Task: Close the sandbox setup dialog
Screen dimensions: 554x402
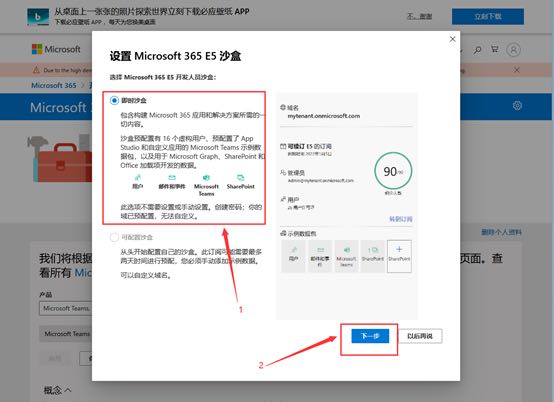Action: tap(453, 39)
